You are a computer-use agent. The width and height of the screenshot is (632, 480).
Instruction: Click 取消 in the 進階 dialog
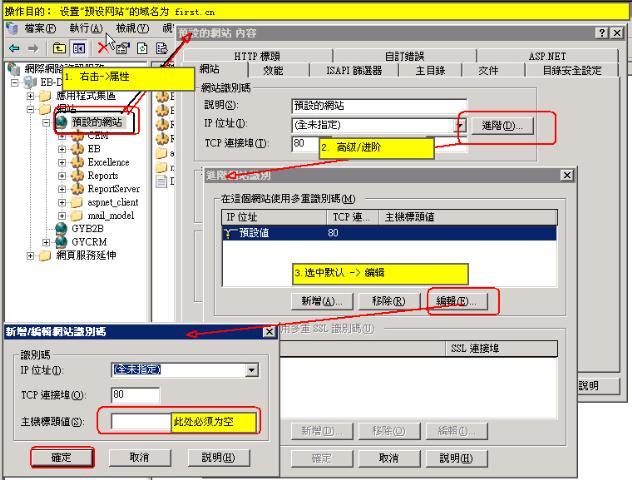[389, 458]
